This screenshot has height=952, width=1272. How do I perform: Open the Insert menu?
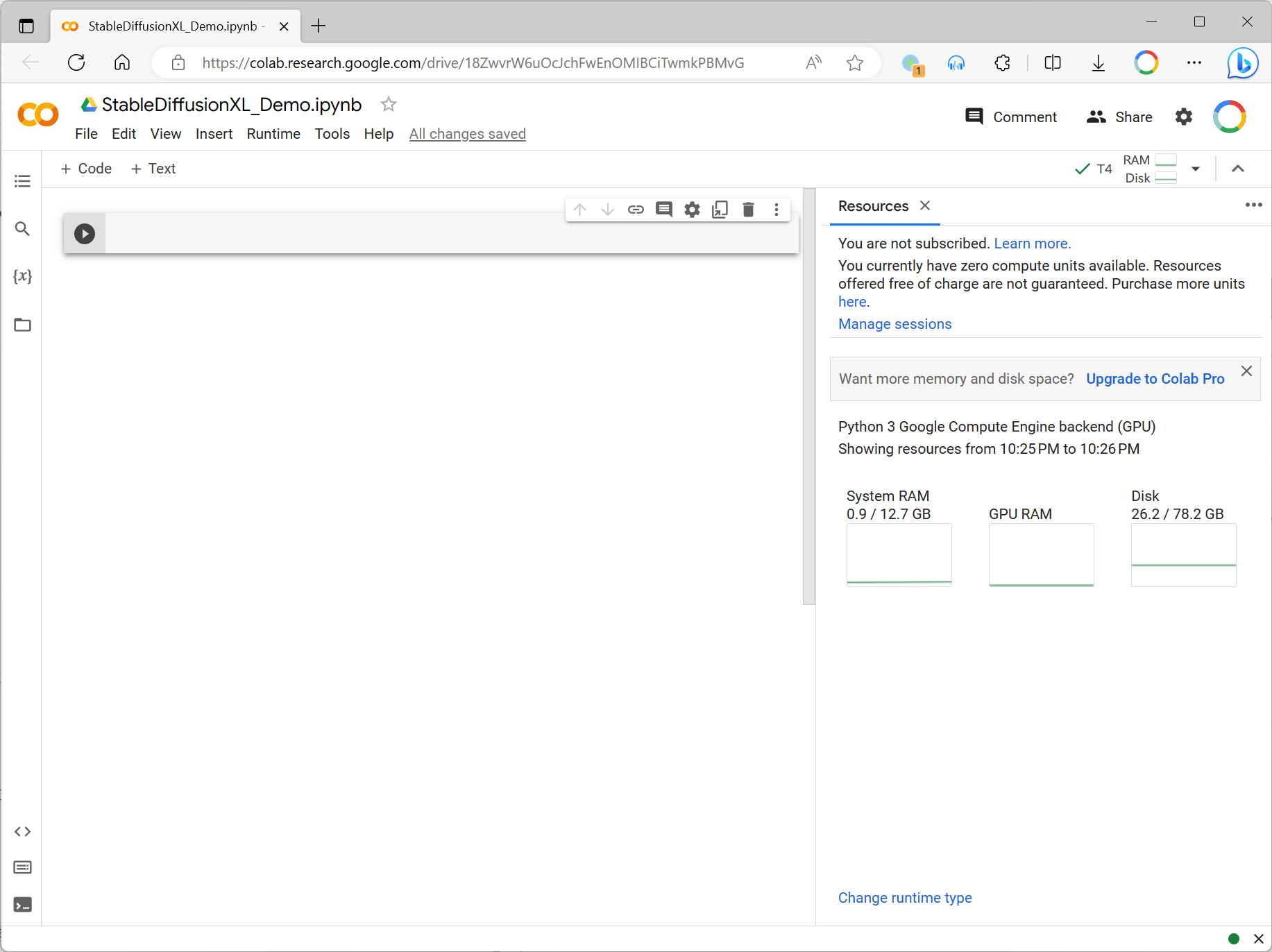point(214,134)
